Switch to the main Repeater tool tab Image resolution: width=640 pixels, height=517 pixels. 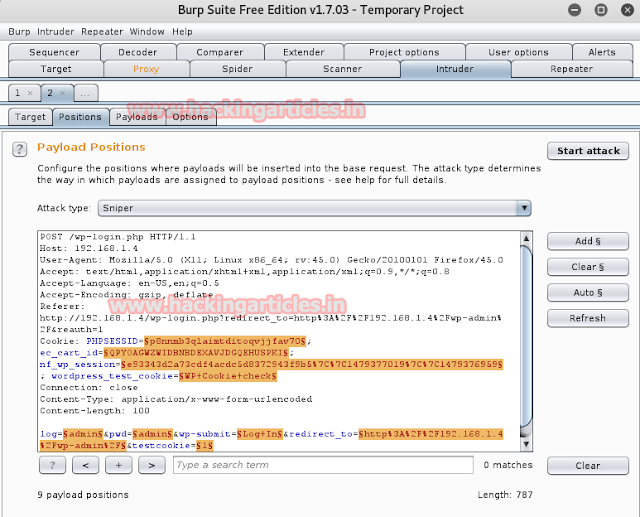[571, 69]
